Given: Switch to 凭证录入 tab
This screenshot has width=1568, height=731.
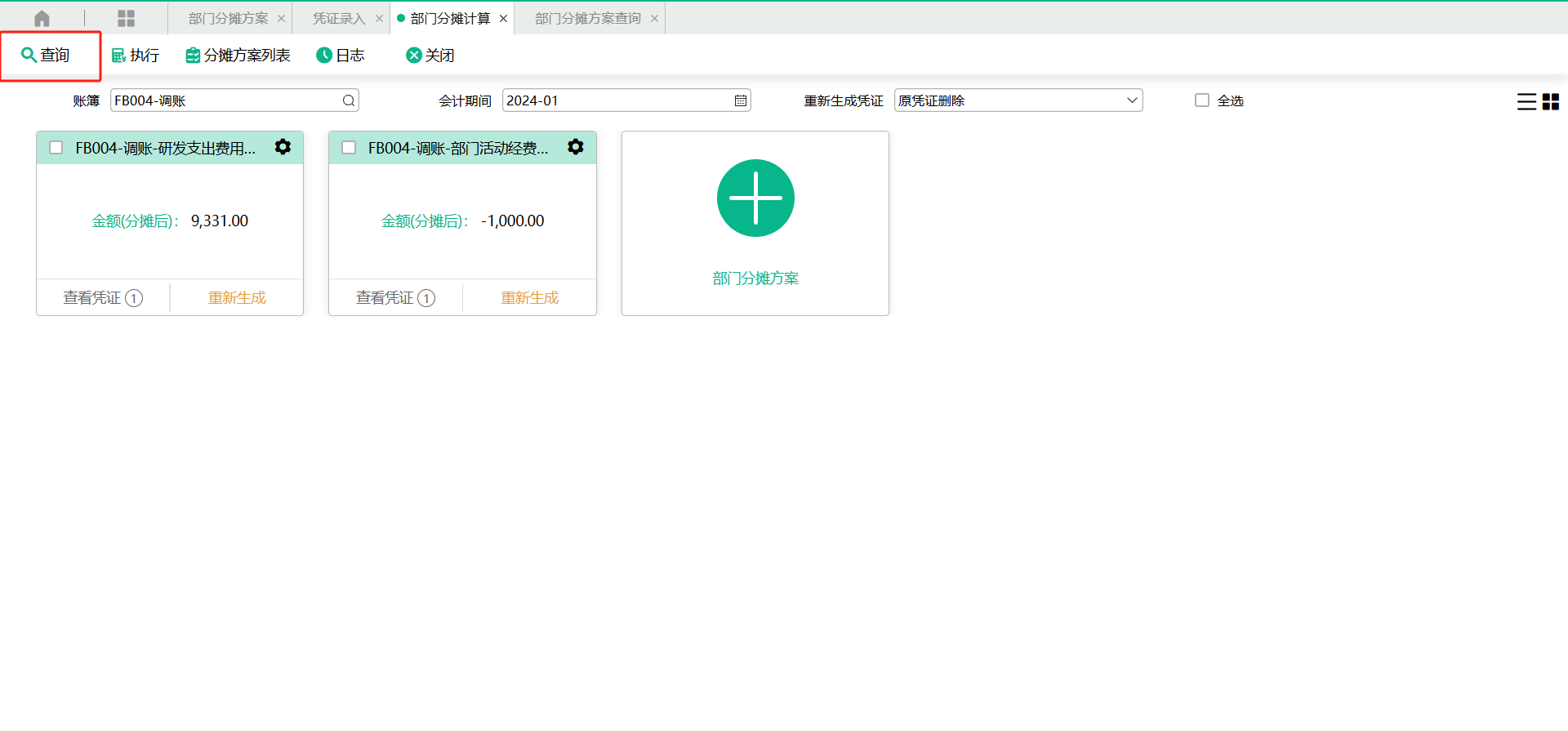Looking at the screenshot, I should 339,18.
